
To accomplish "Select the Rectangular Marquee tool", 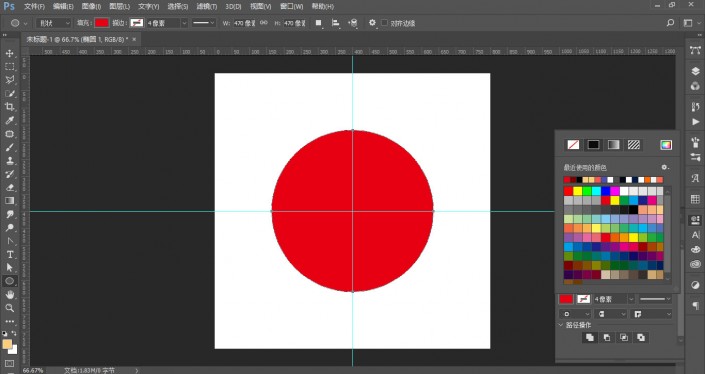I will tap(9, 67).
